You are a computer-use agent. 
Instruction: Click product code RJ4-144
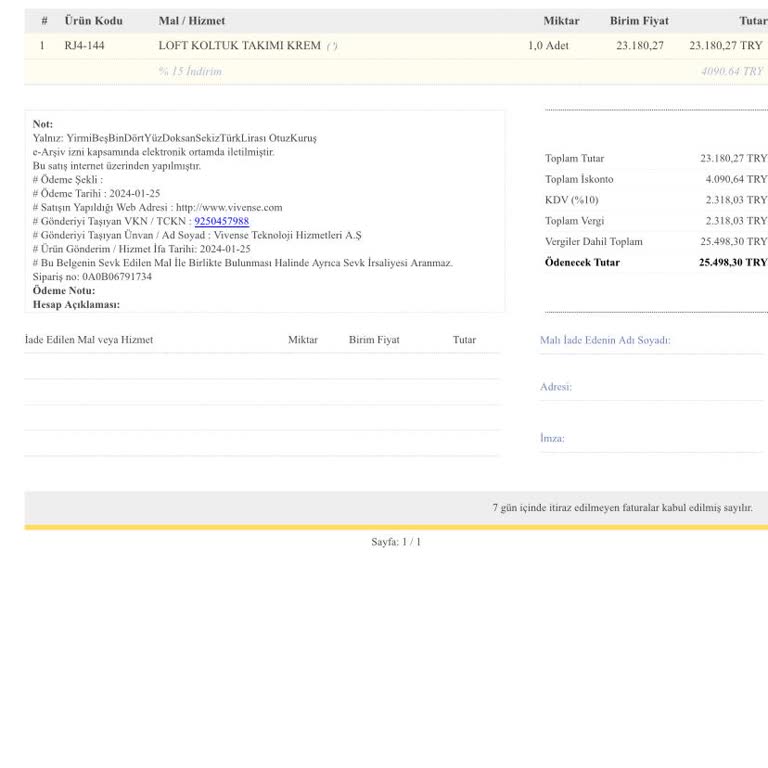click(x=84, y=46)
